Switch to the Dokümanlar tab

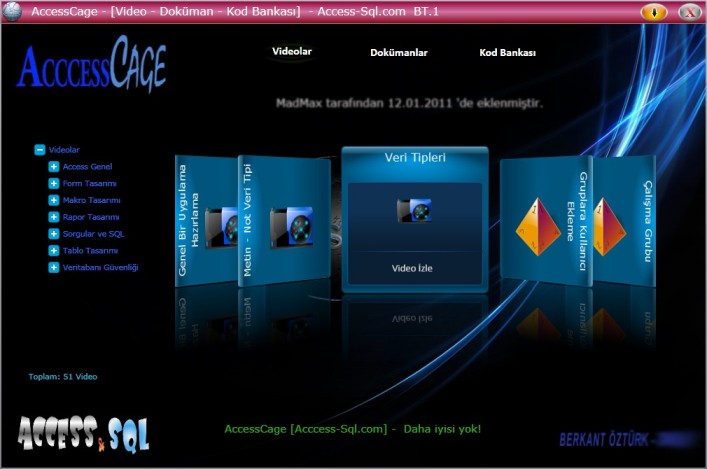[x=399, y=53]
